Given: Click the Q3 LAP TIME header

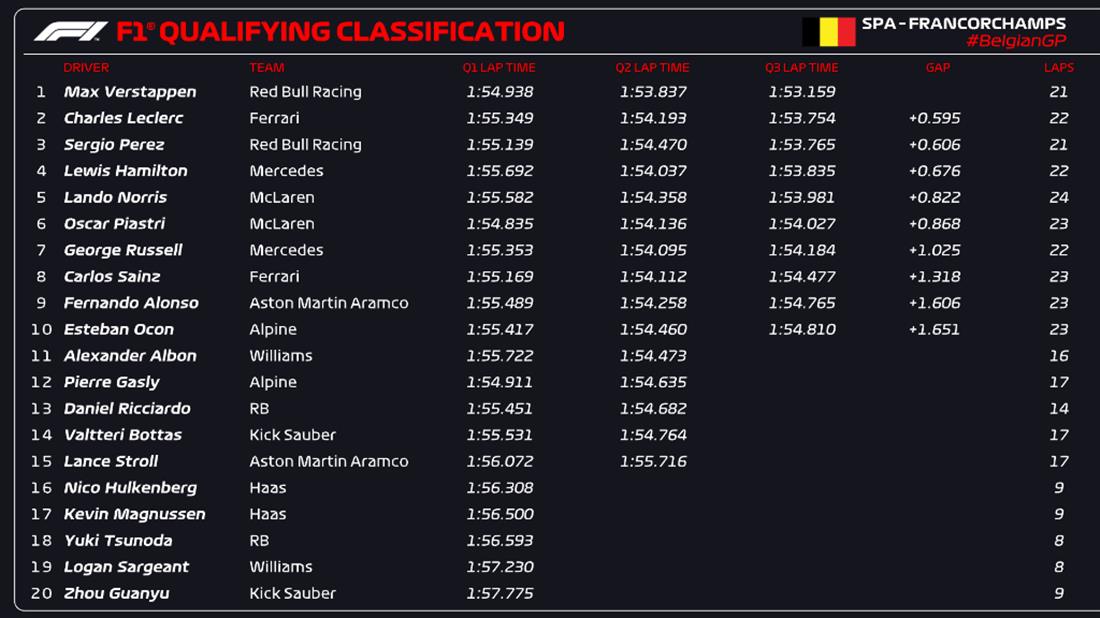Looking at the screenshot, I should [x=801, y=68].
